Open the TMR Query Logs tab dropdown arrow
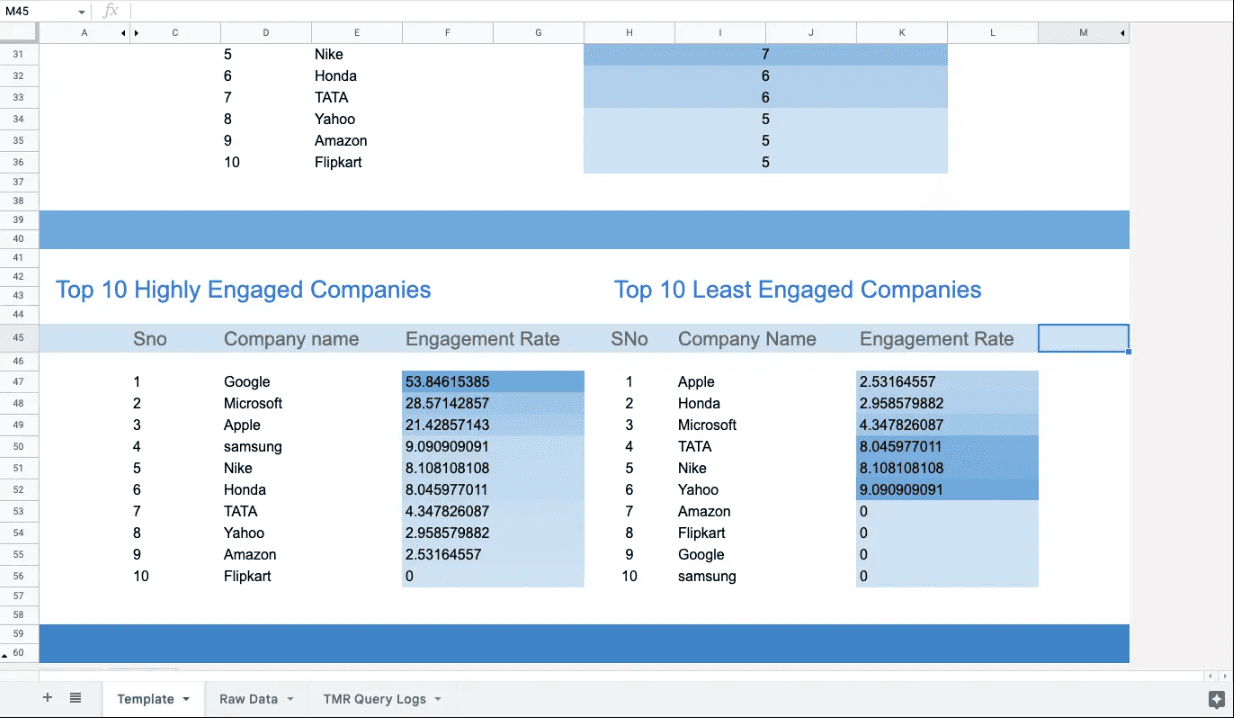 438,699
